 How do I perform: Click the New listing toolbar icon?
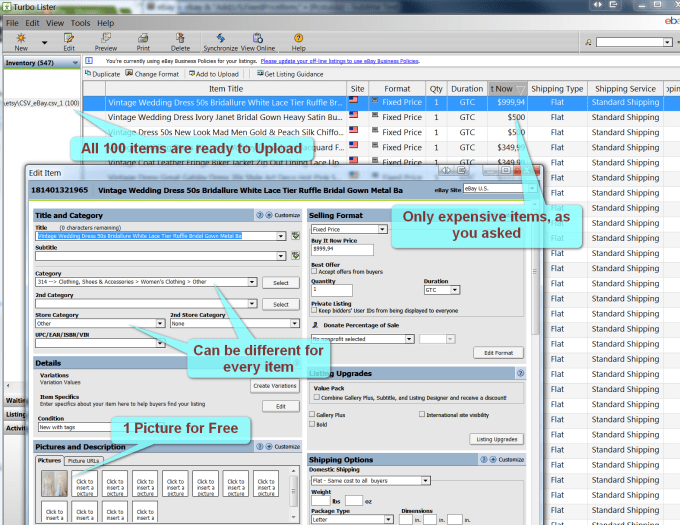tap(21, 40)
